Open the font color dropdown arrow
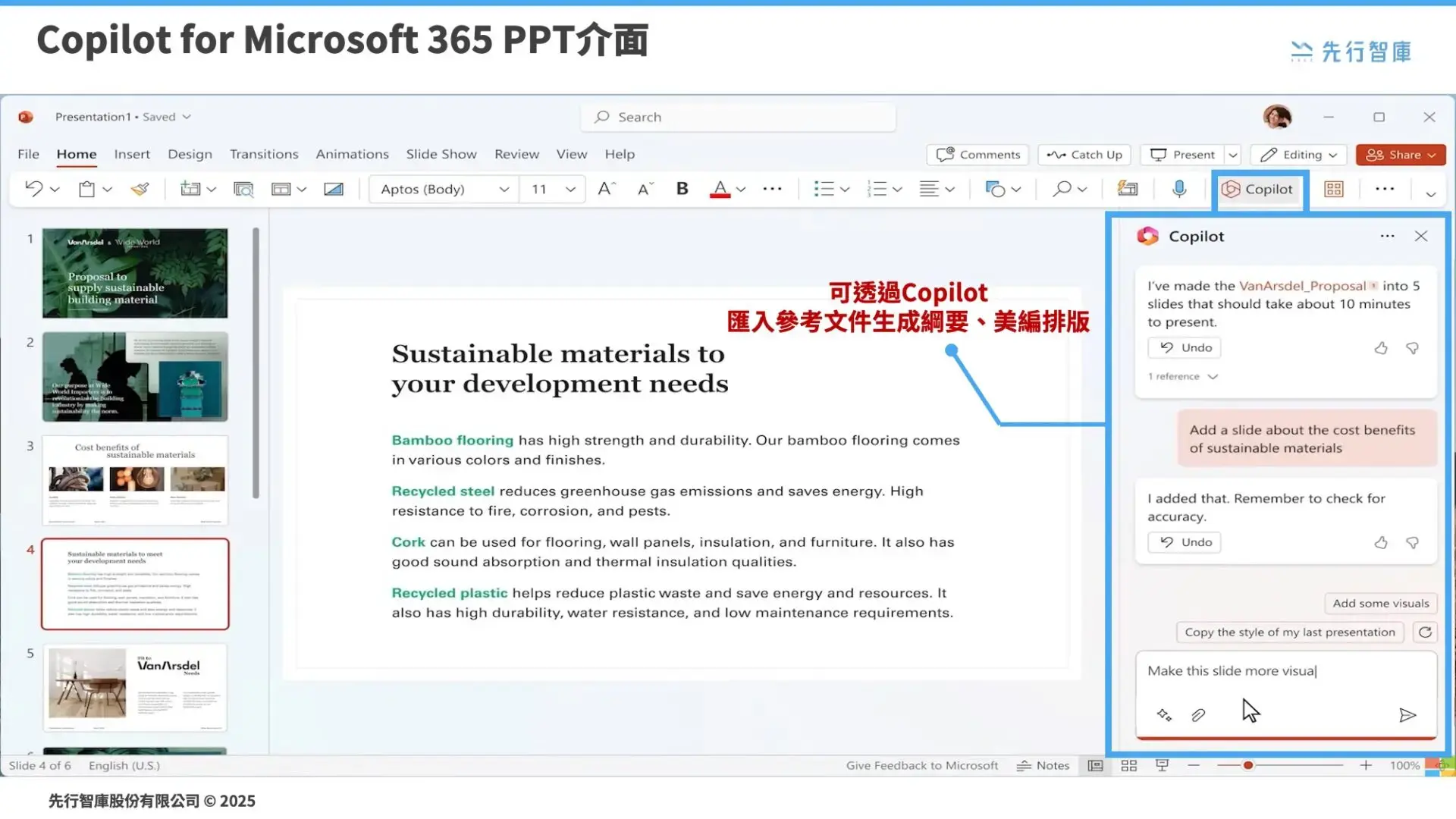 coord(741,190)
